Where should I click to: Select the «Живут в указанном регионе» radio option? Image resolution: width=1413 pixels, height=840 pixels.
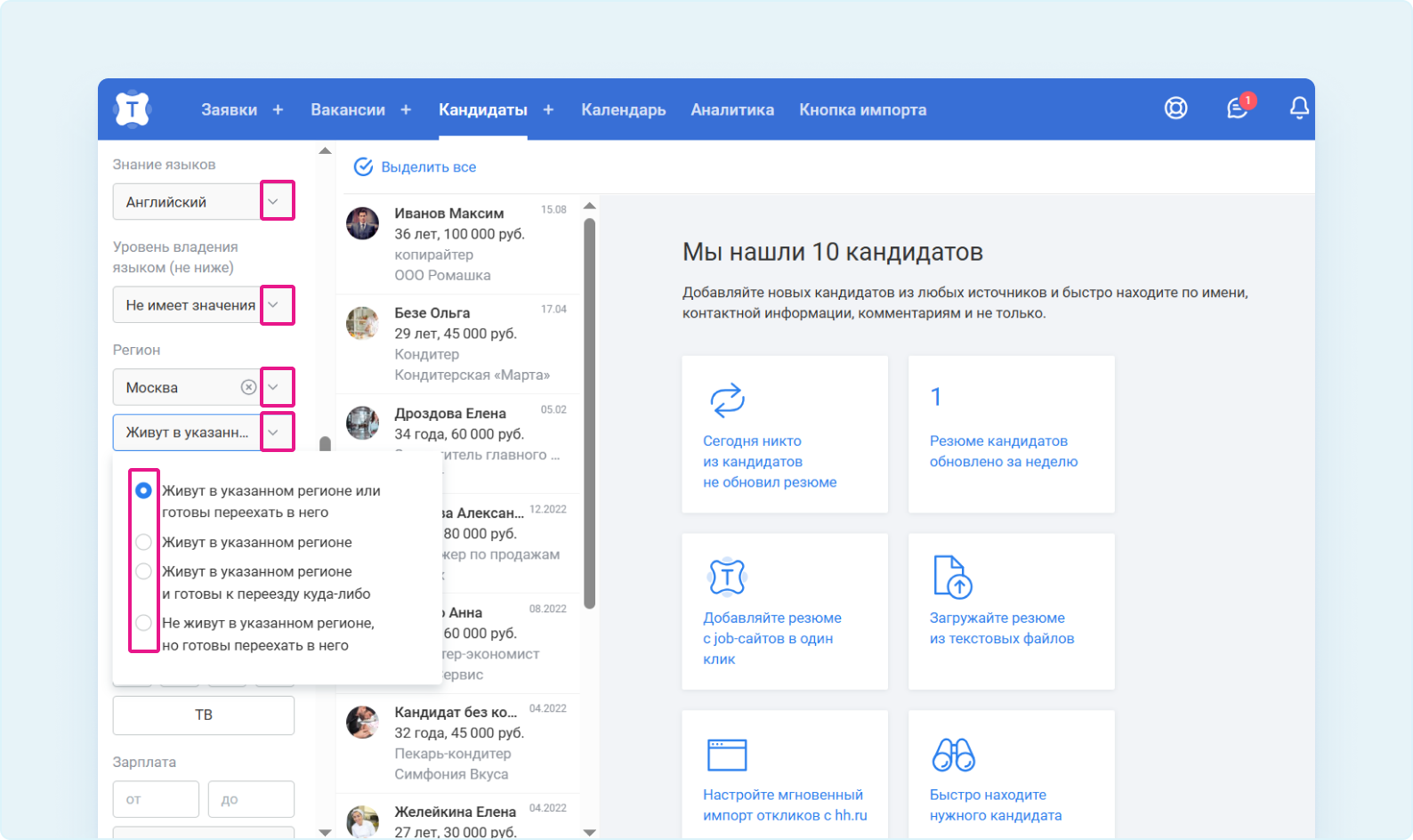click(x=143, y=542)
